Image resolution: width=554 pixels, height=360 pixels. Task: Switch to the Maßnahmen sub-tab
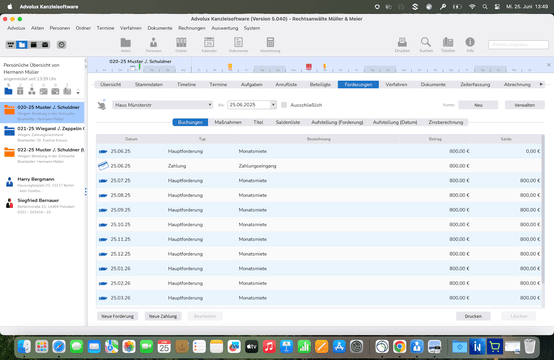click(228, 122)
